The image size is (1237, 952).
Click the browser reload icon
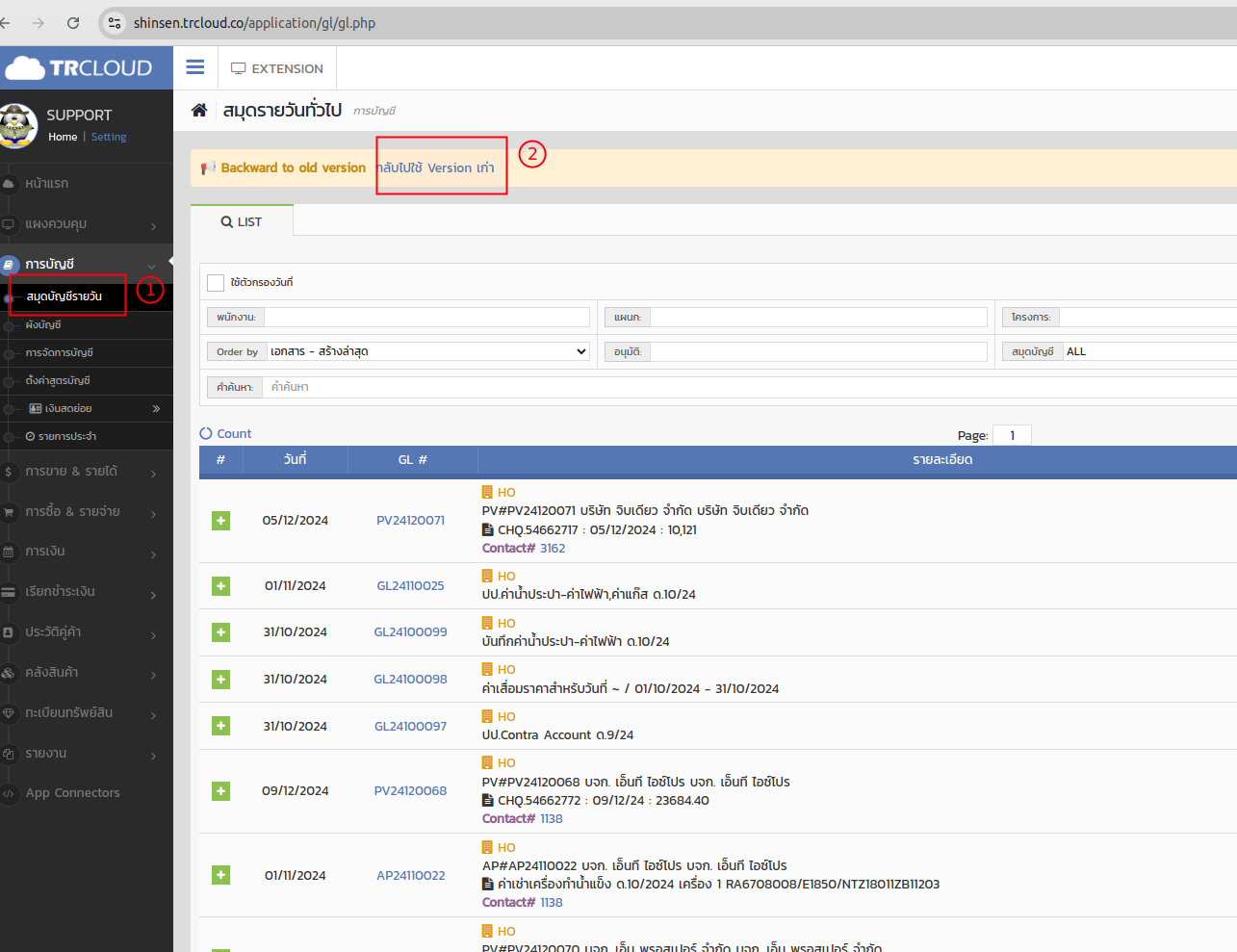73,22
